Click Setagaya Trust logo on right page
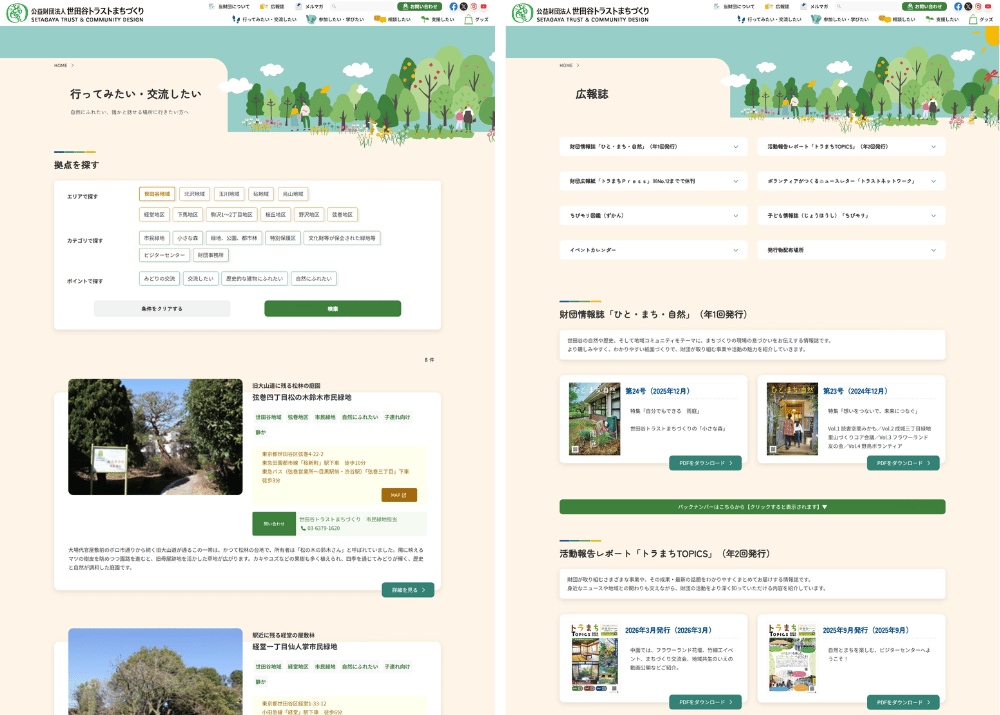 pyautogui.click(x=580, y=13)
